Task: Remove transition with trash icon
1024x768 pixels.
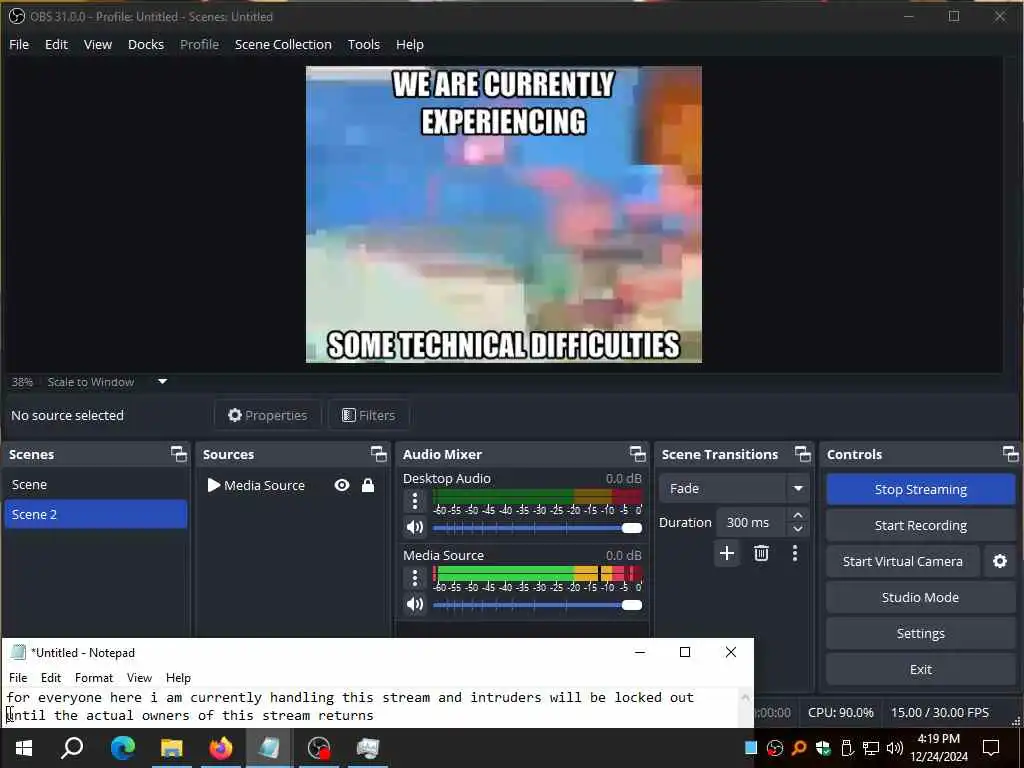Action: [x=761, y=554]
